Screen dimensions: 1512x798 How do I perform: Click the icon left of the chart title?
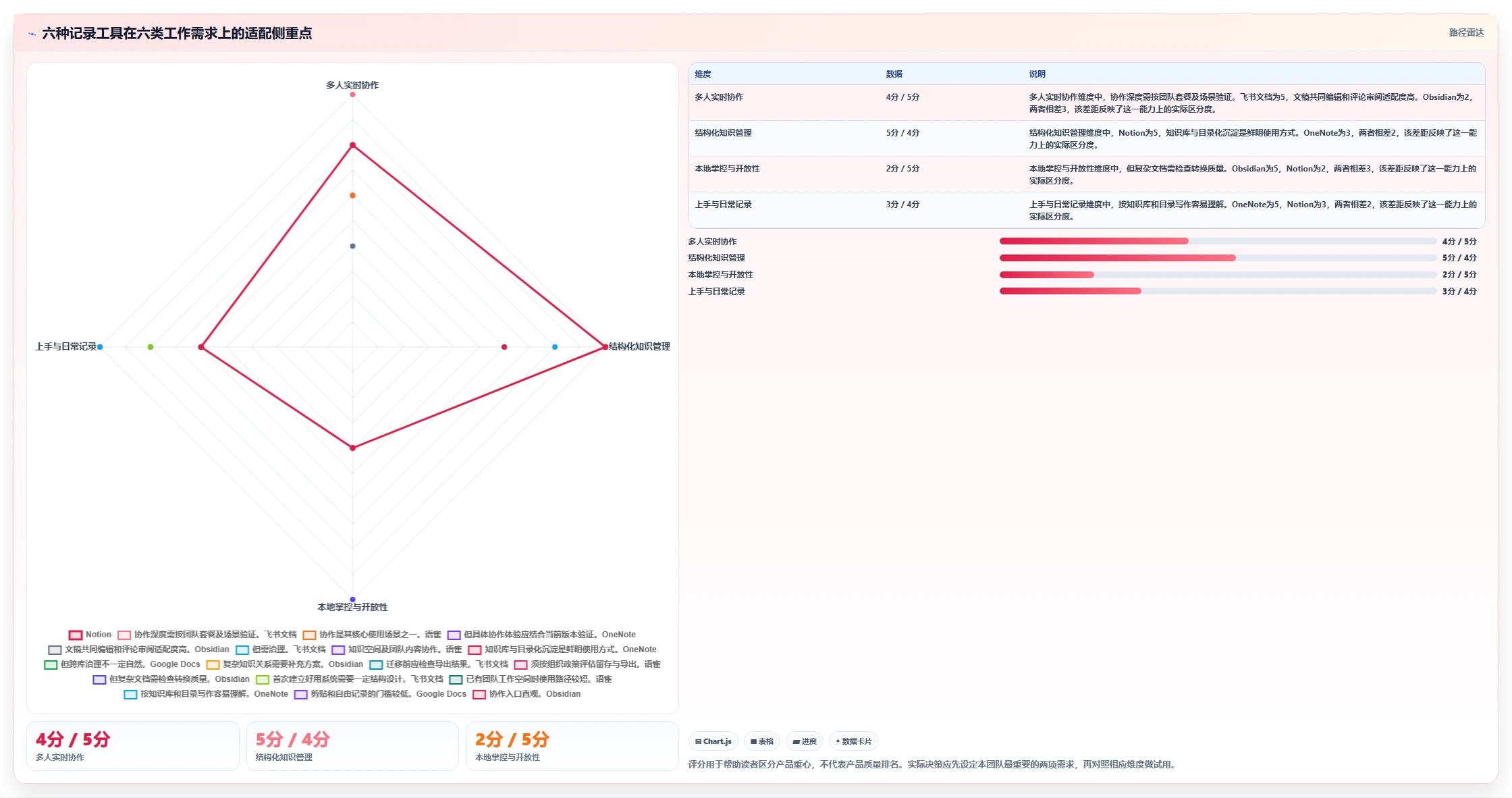click(x=32, y=34)
